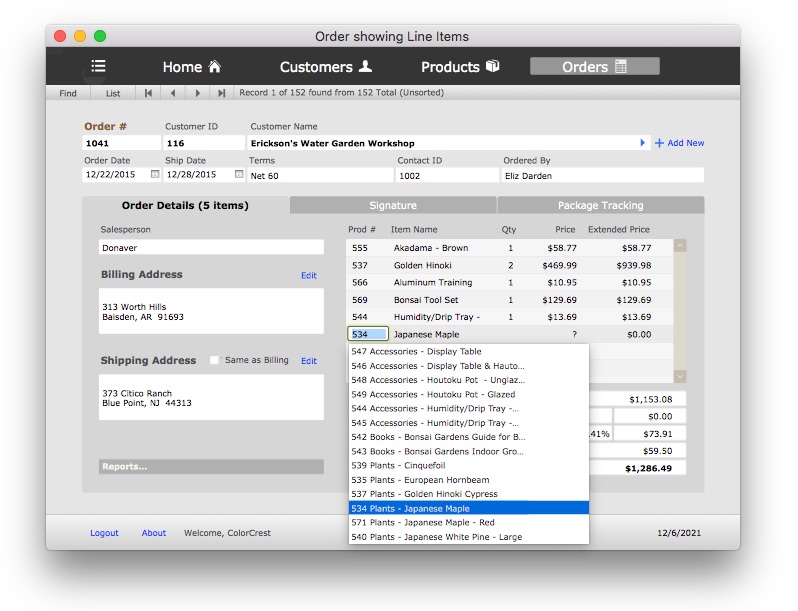Viewport: 798px width, 611px height.
Task: Select 545 Accessories - Humidity/Drip Tray option
Action: (469, 423)
